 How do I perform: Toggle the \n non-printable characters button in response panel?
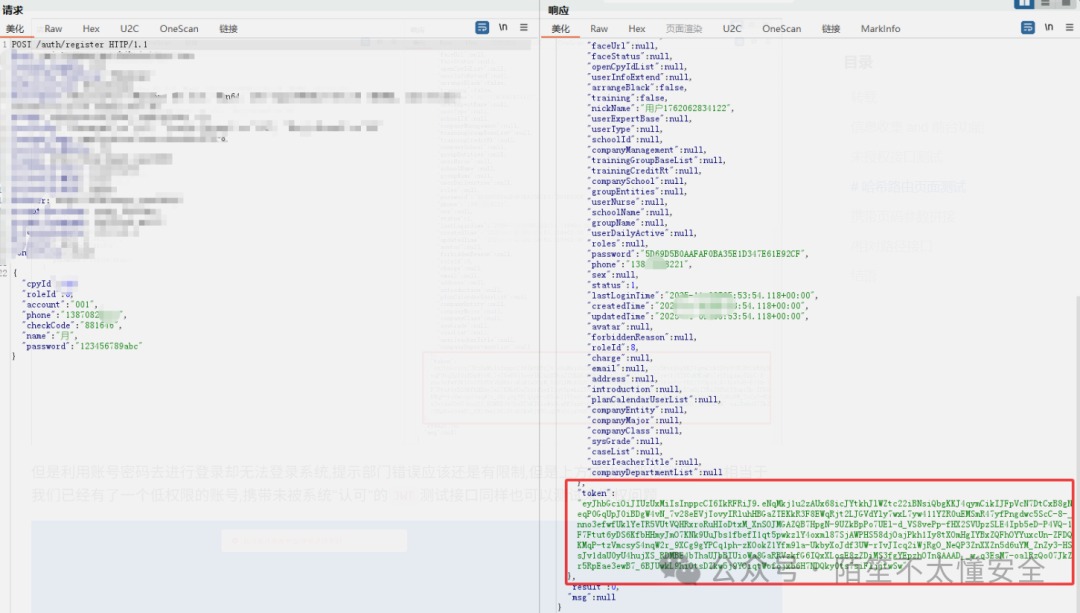pyautogui.click(x=1049, y=28)
